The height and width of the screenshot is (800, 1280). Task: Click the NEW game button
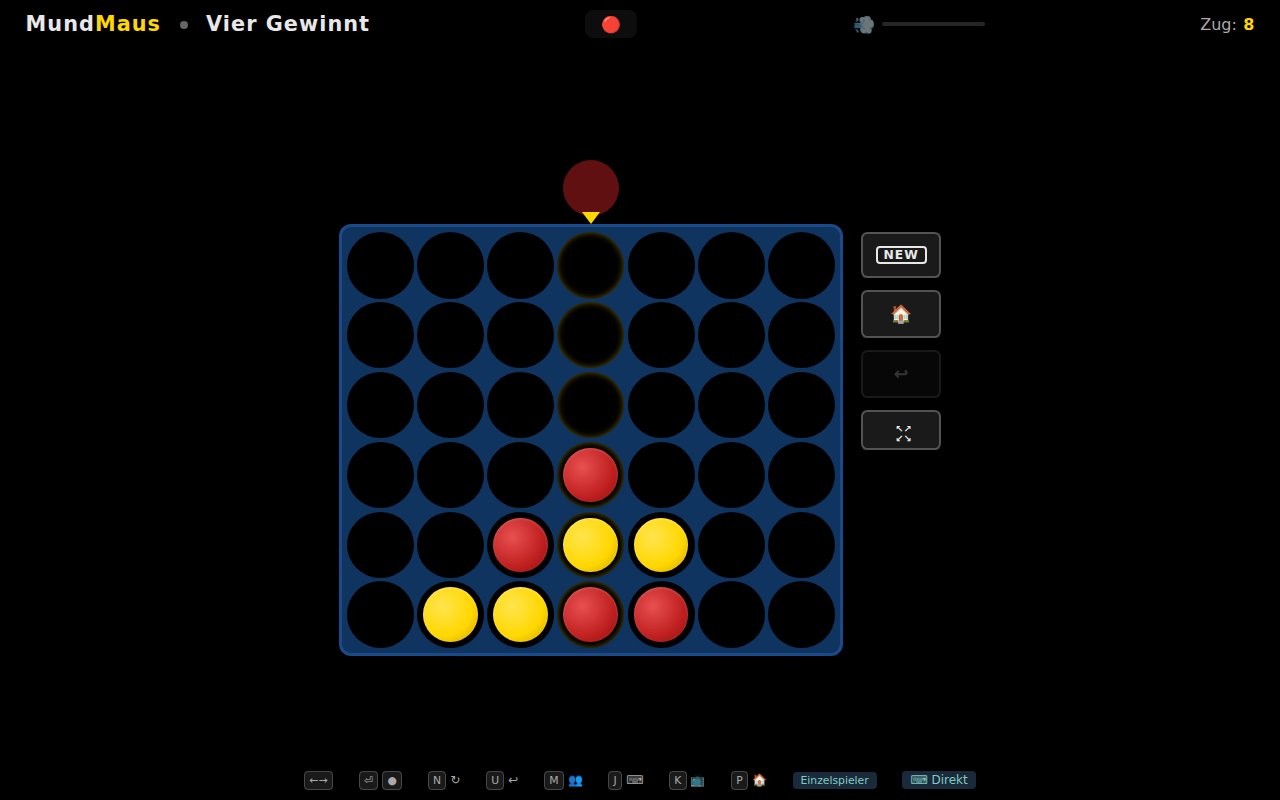pyautogui.click(x=901, y=255)
